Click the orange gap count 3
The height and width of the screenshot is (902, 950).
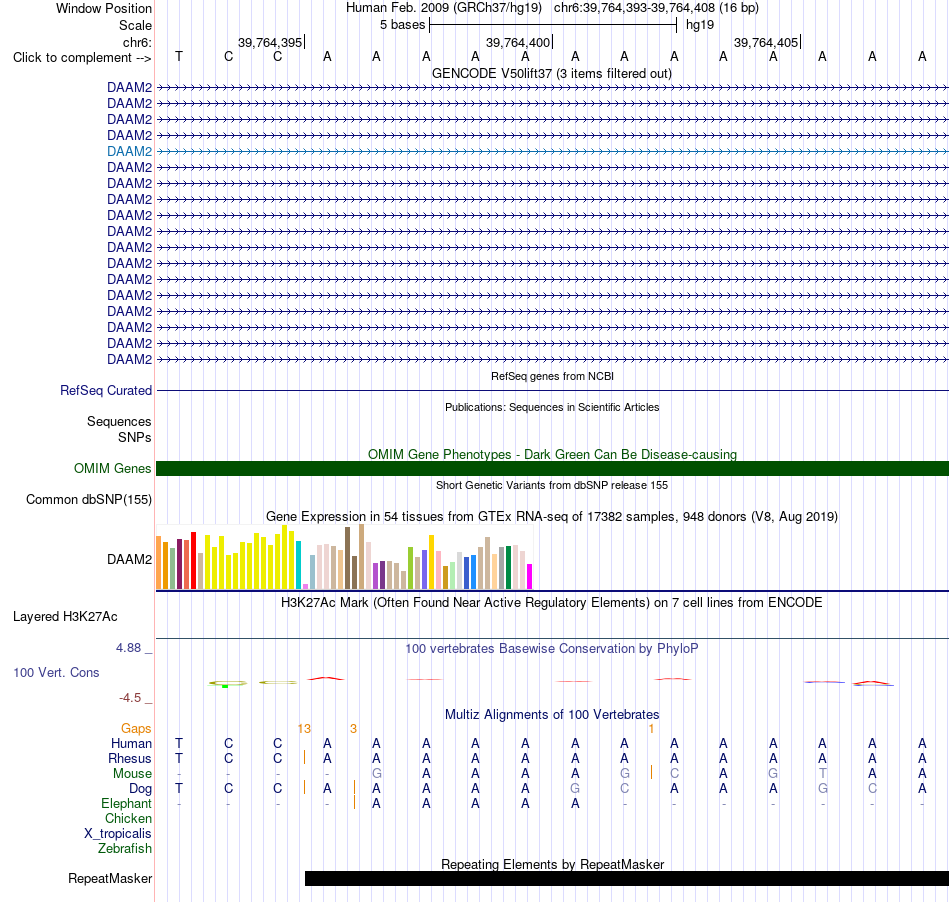coord(353,729)
